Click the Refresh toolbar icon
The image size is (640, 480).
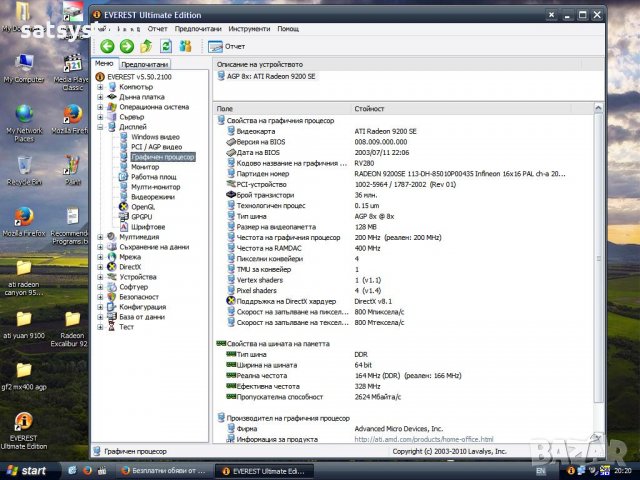point(166,46)
